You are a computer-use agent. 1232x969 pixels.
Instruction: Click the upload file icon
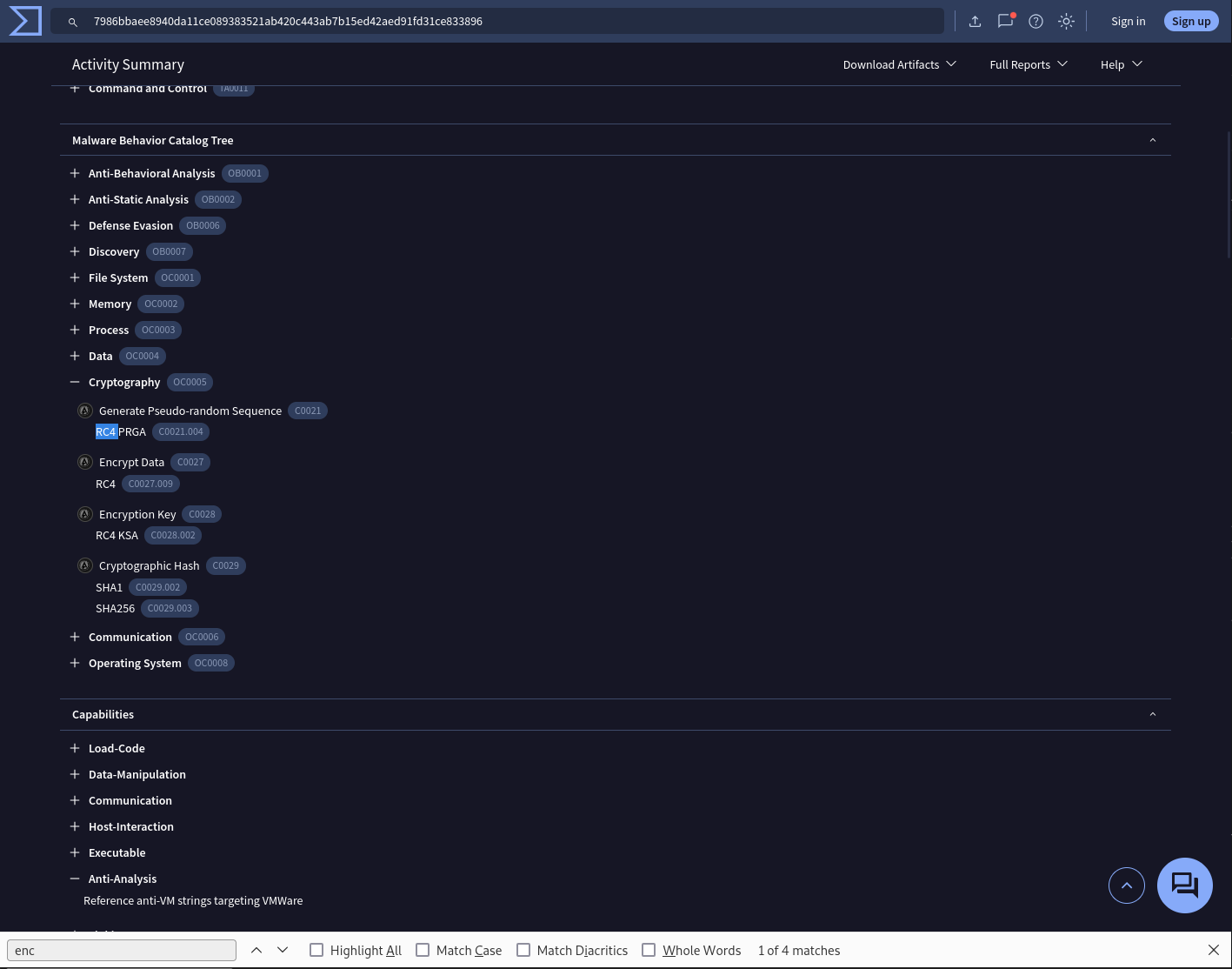pos(975,21)
